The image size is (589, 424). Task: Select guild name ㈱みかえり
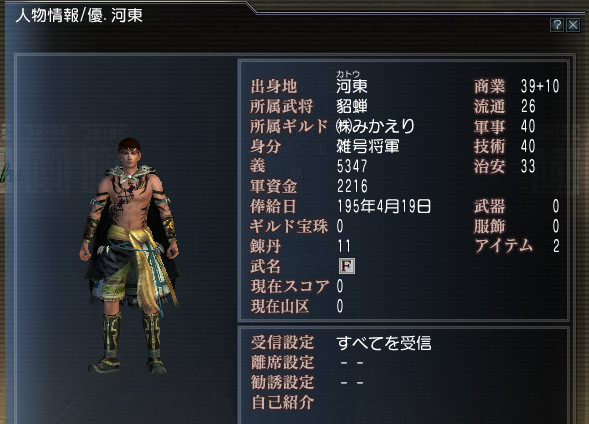[375, 126]
